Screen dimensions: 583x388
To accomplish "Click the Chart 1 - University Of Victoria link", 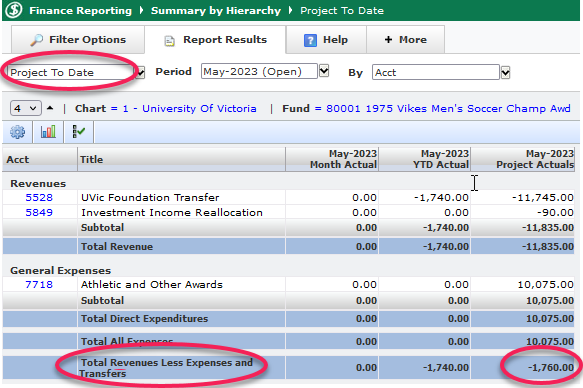I will coord(190,109).
